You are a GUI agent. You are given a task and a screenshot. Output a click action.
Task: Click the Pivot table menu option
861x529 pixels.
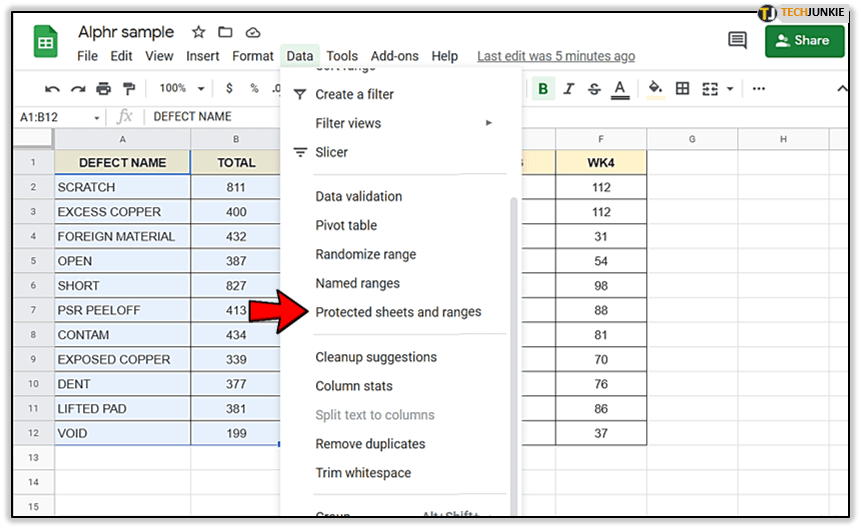tap(346, 225)
